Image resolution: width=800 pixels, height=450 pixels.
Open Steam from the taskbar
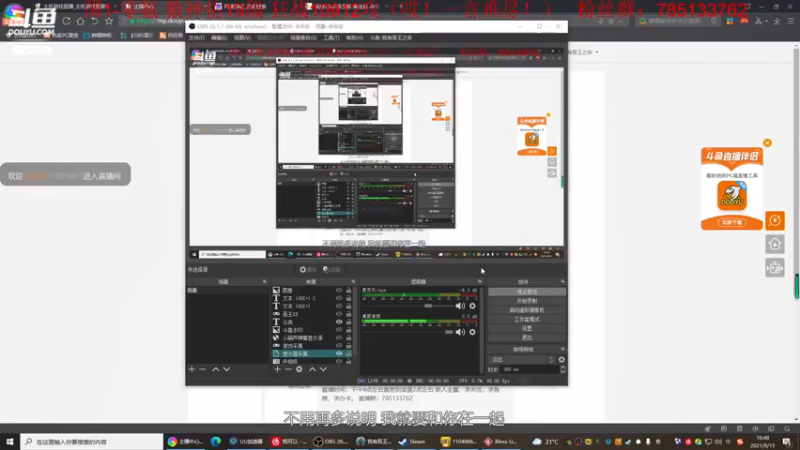(412, 441)
